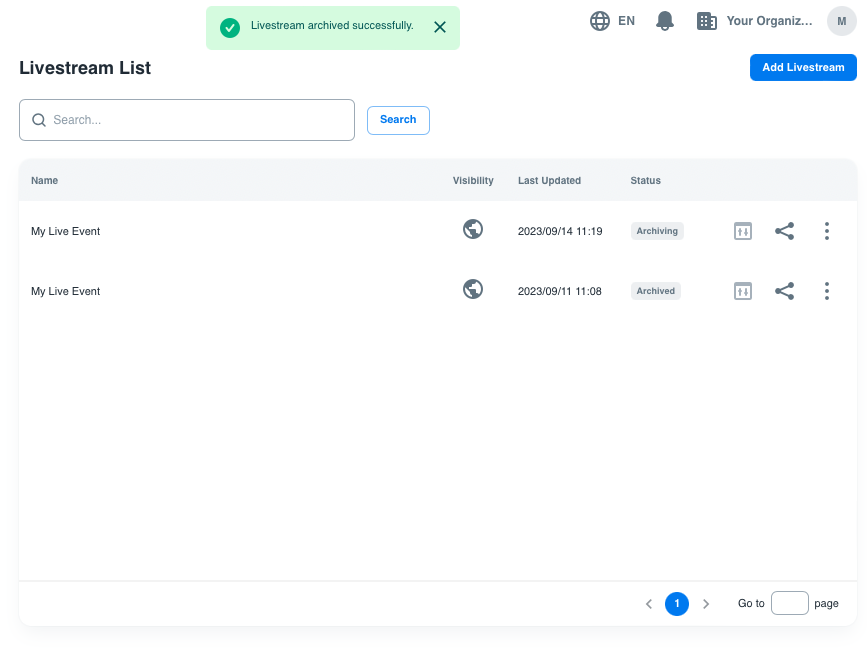Open control panel icon for Archived livestream
Screen dimensions: 867x648
tap(742, 292)
